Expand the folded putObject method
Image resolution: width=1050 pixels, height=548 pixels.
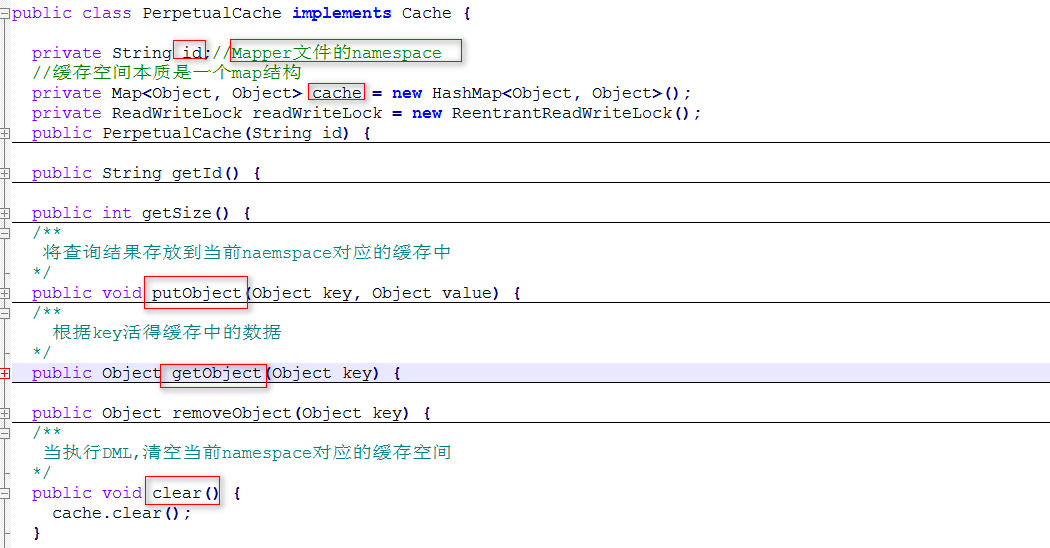pos(4,293)
